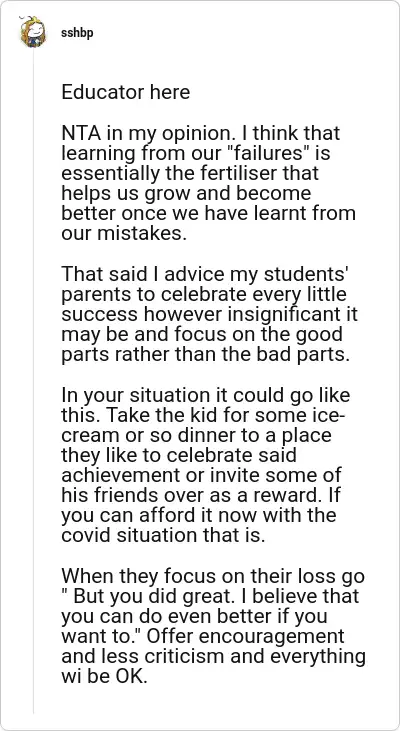This screenshot has width=400, height=731.
Task: Click the 'Educator here' opening line
Action: click(x=125, y=92)
